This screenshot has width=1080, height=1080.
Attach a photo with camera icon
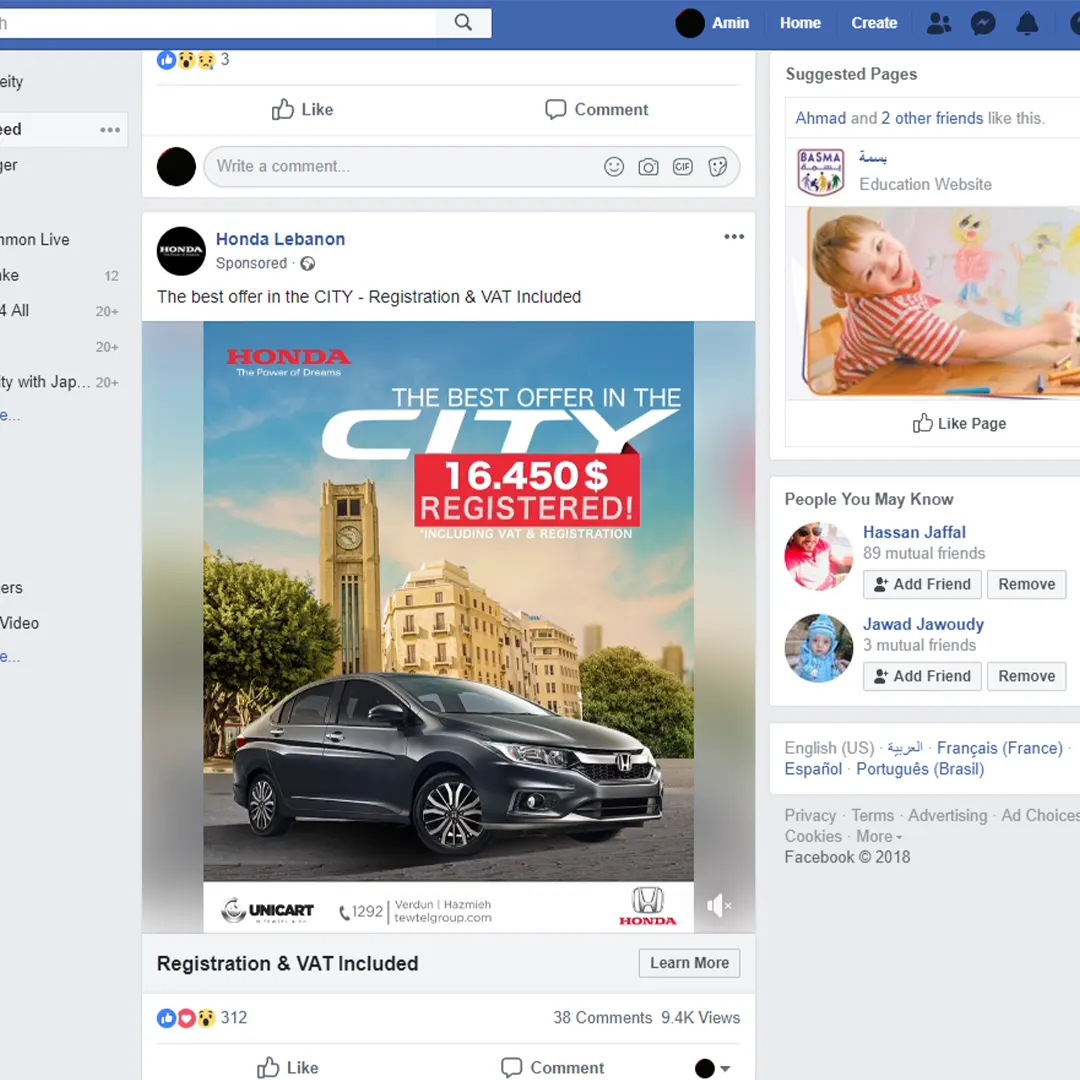[x=648, y=167]
